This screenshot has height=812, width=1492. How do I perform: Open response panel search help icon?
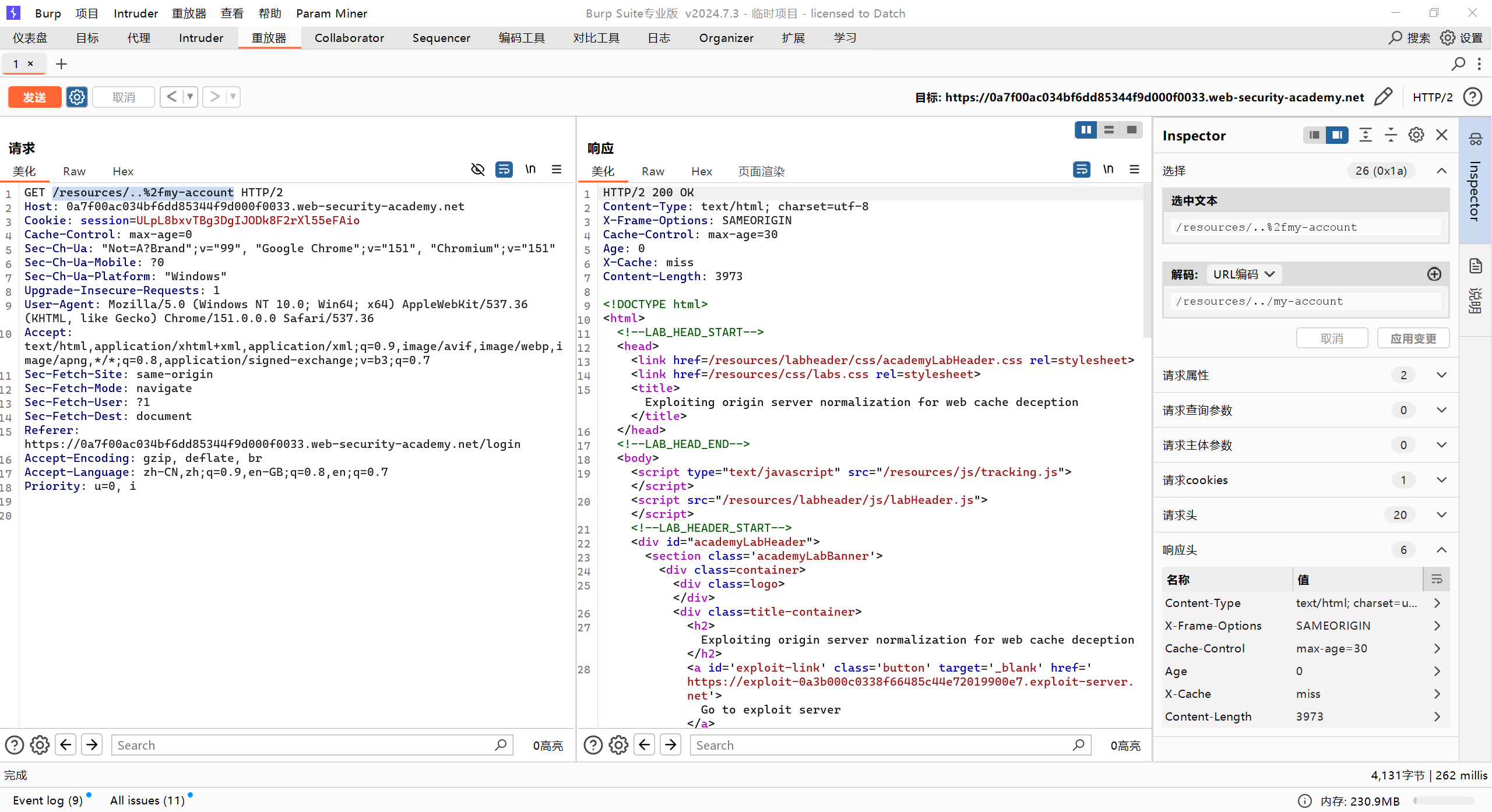[593, 745]
